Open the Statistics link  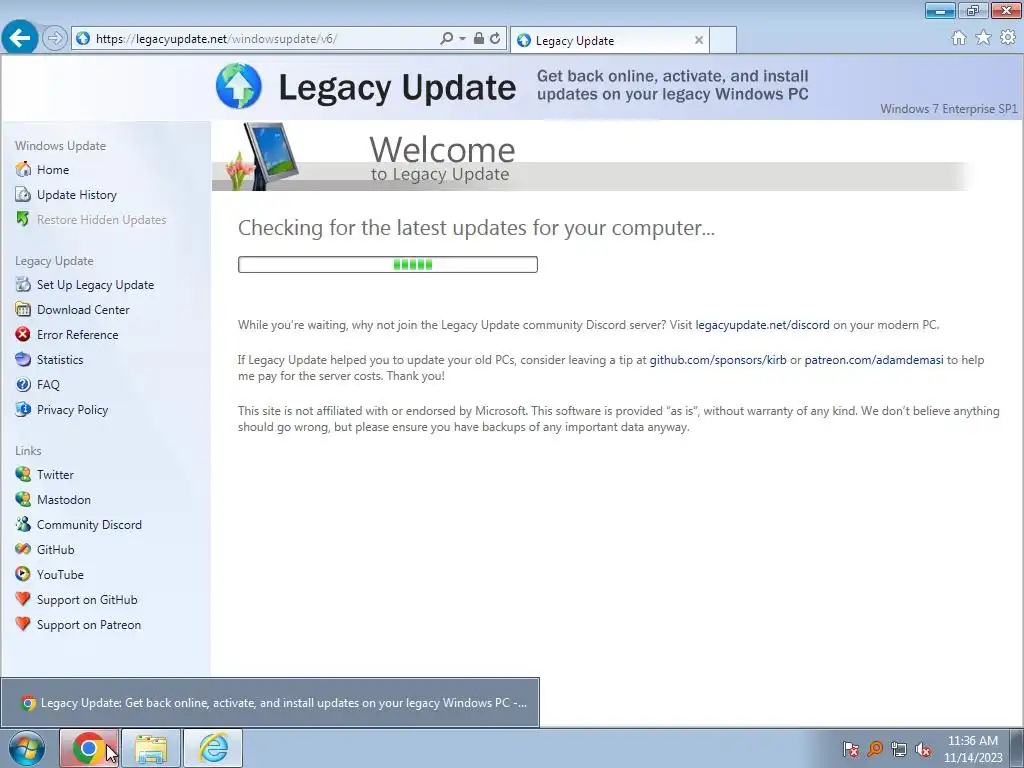60,359
